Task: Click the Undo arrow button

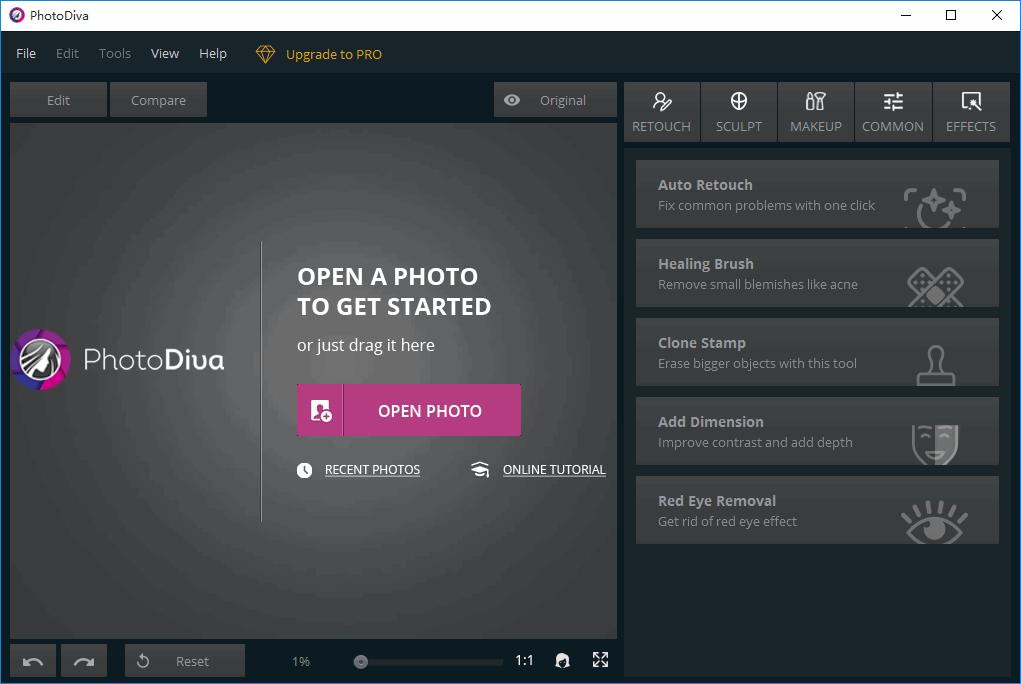Action: [33, 661]
